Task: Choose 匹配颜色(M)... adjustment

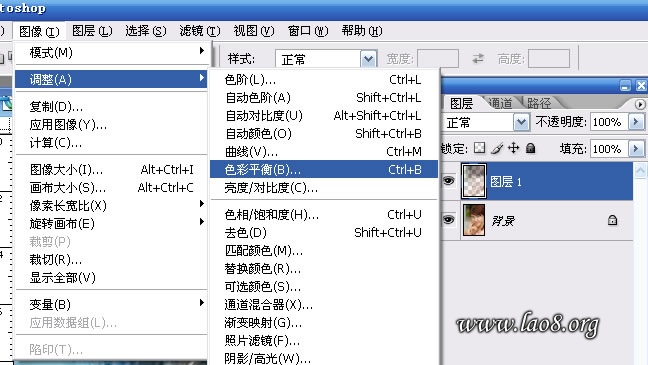Action: coord(324,250)
